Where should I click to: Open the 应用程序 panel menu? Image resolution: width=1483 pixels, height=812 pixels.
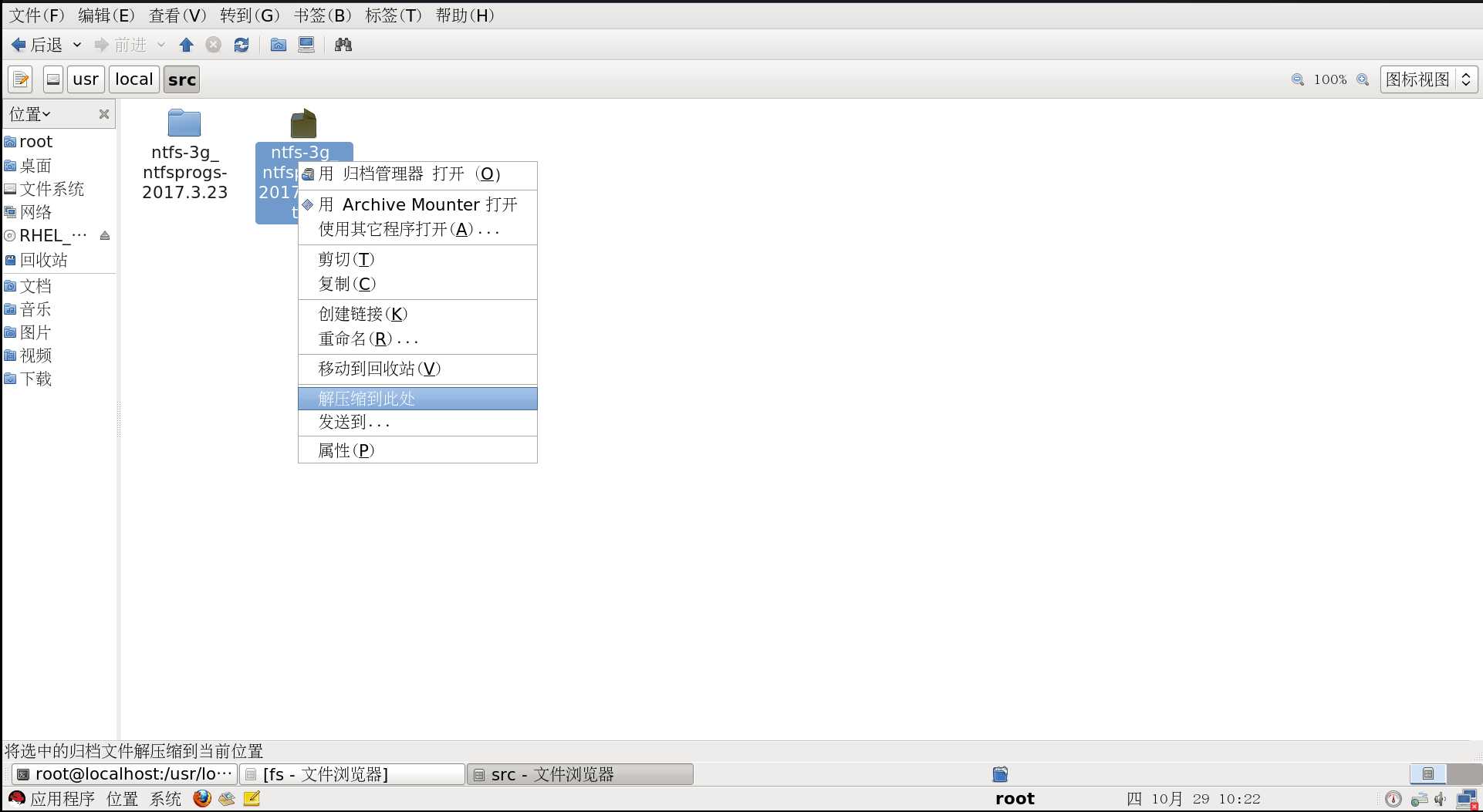tap(52, 799)
